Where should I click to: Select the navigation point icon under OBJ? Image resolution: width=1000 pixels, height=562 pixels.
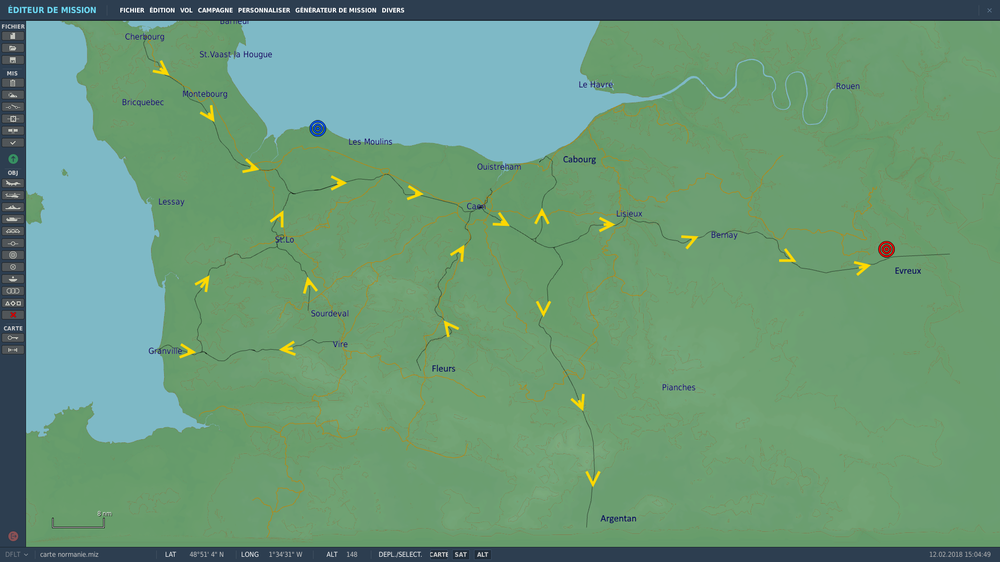click(x=12, y=243)
